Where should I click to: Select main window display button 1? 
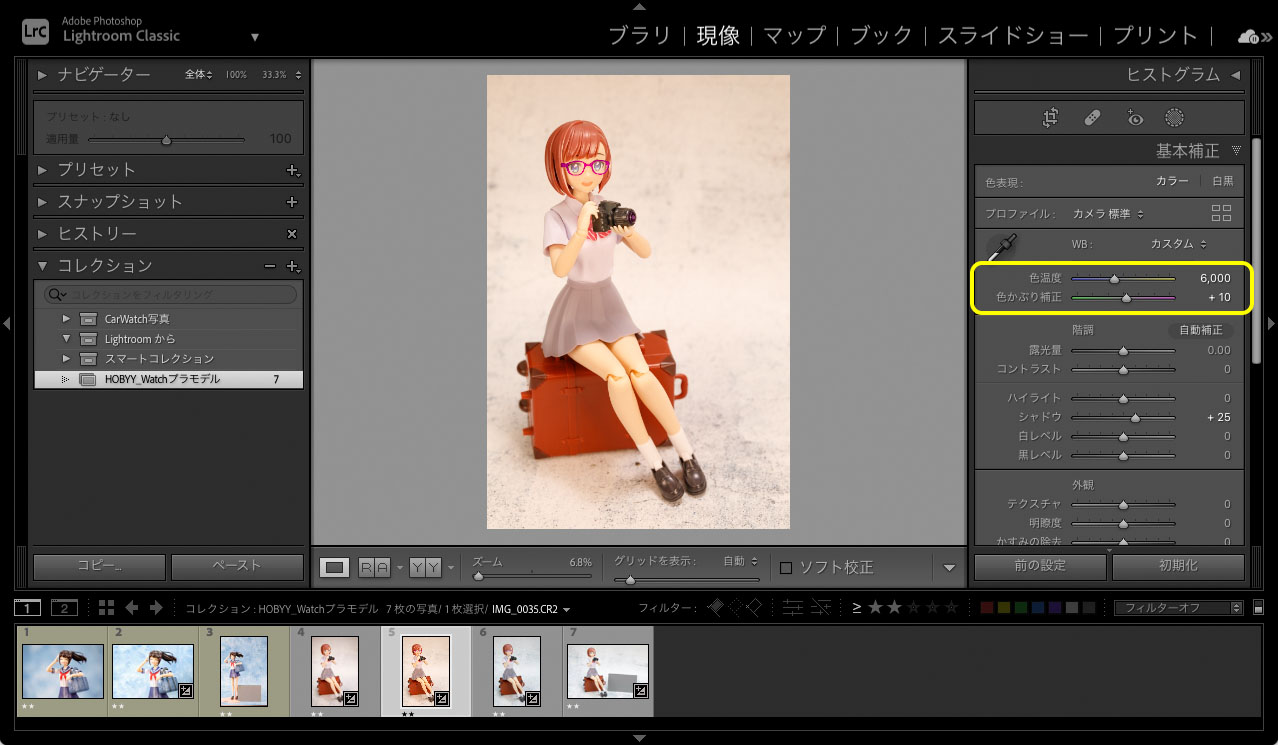click(29, 608)
